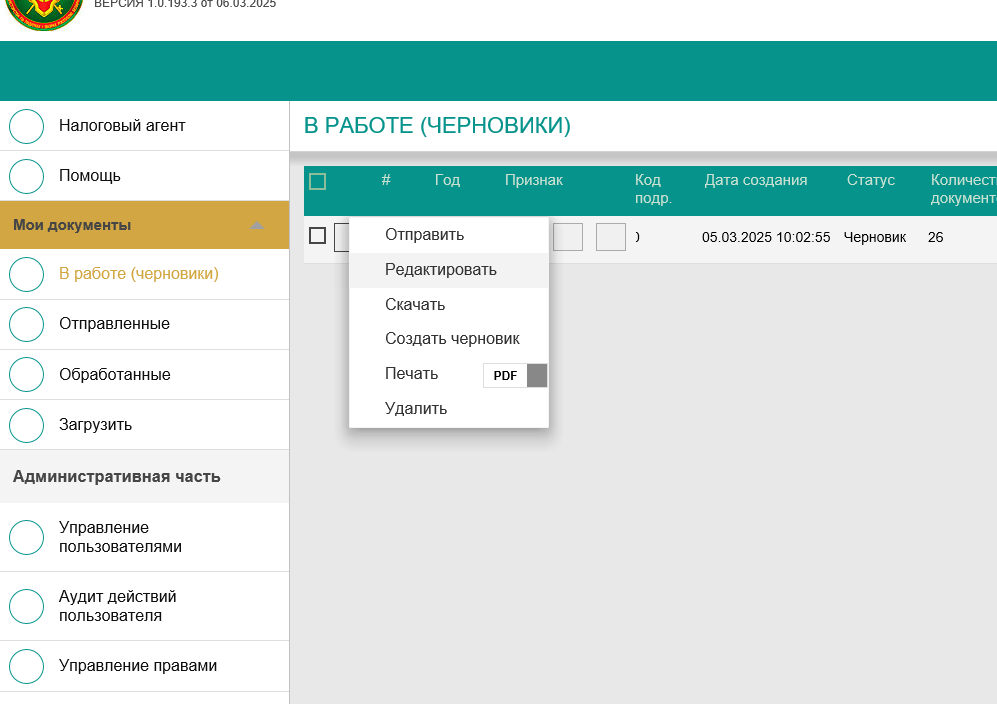Click the circle icon beside Отправленные
This screenshot has width=997, height=704.
[x=26, y=324]
